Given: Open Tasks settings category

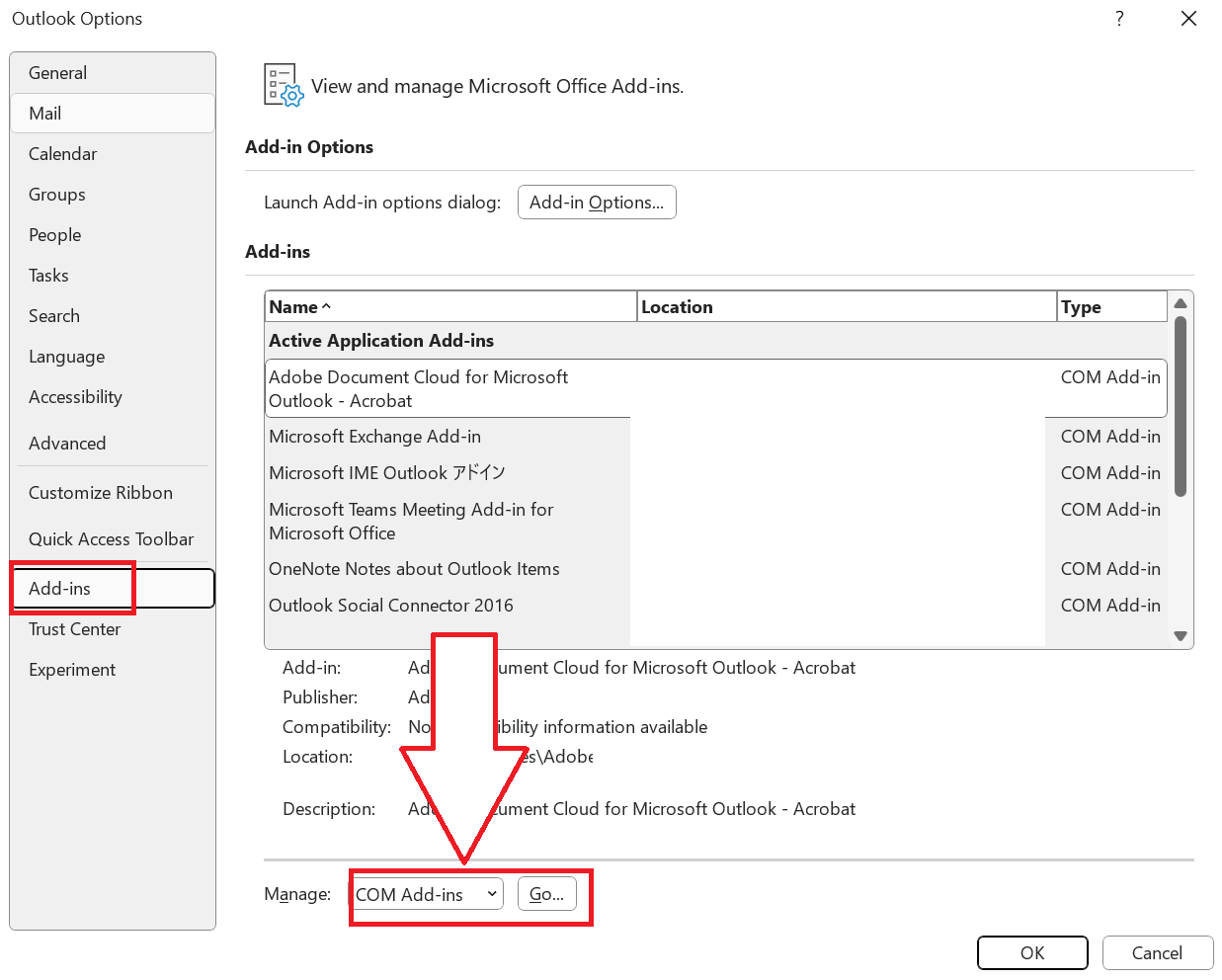Looking at the screenshot, I should click(x=113, y=276).
